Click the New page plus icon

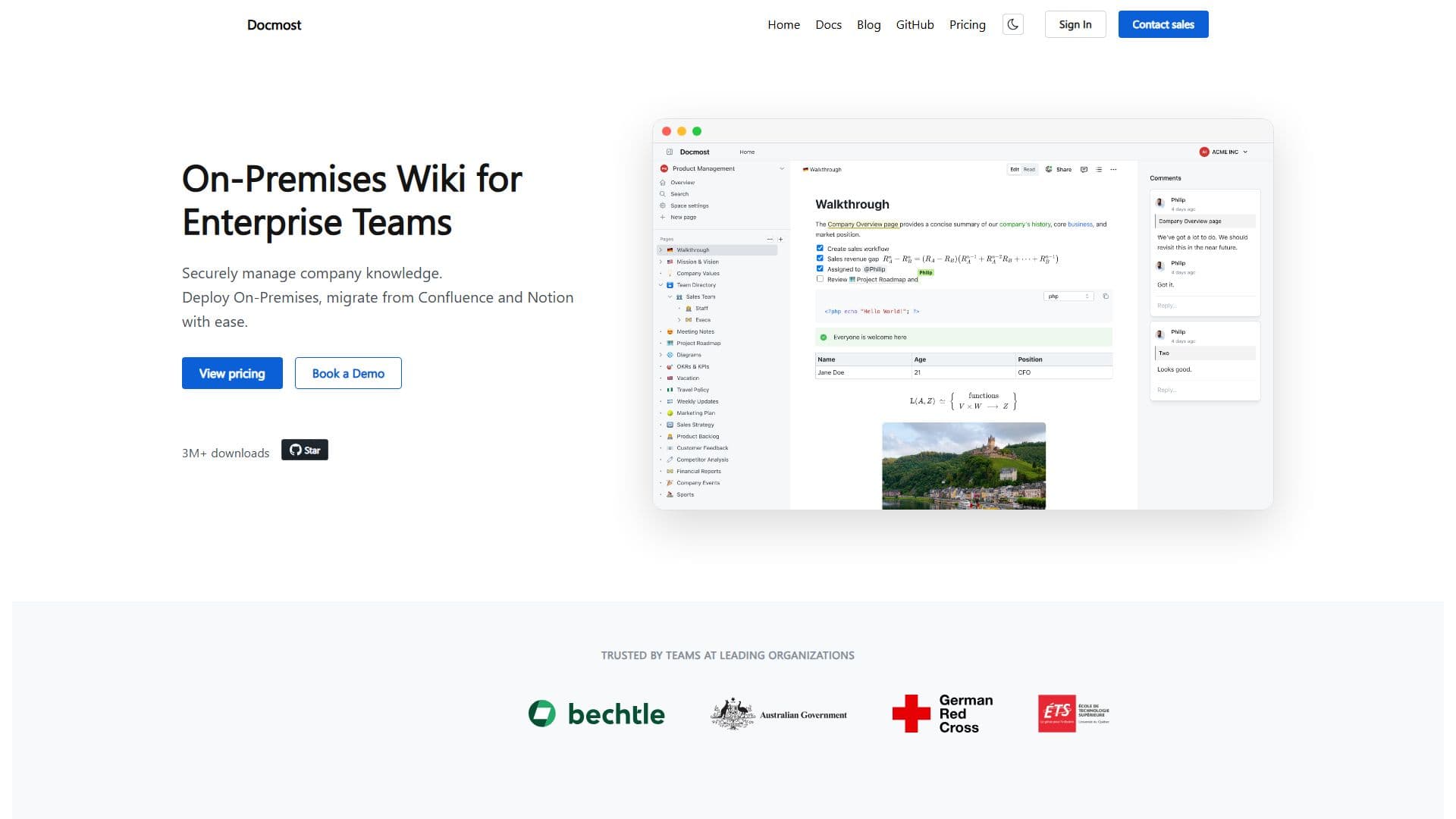tap(663, 217)
